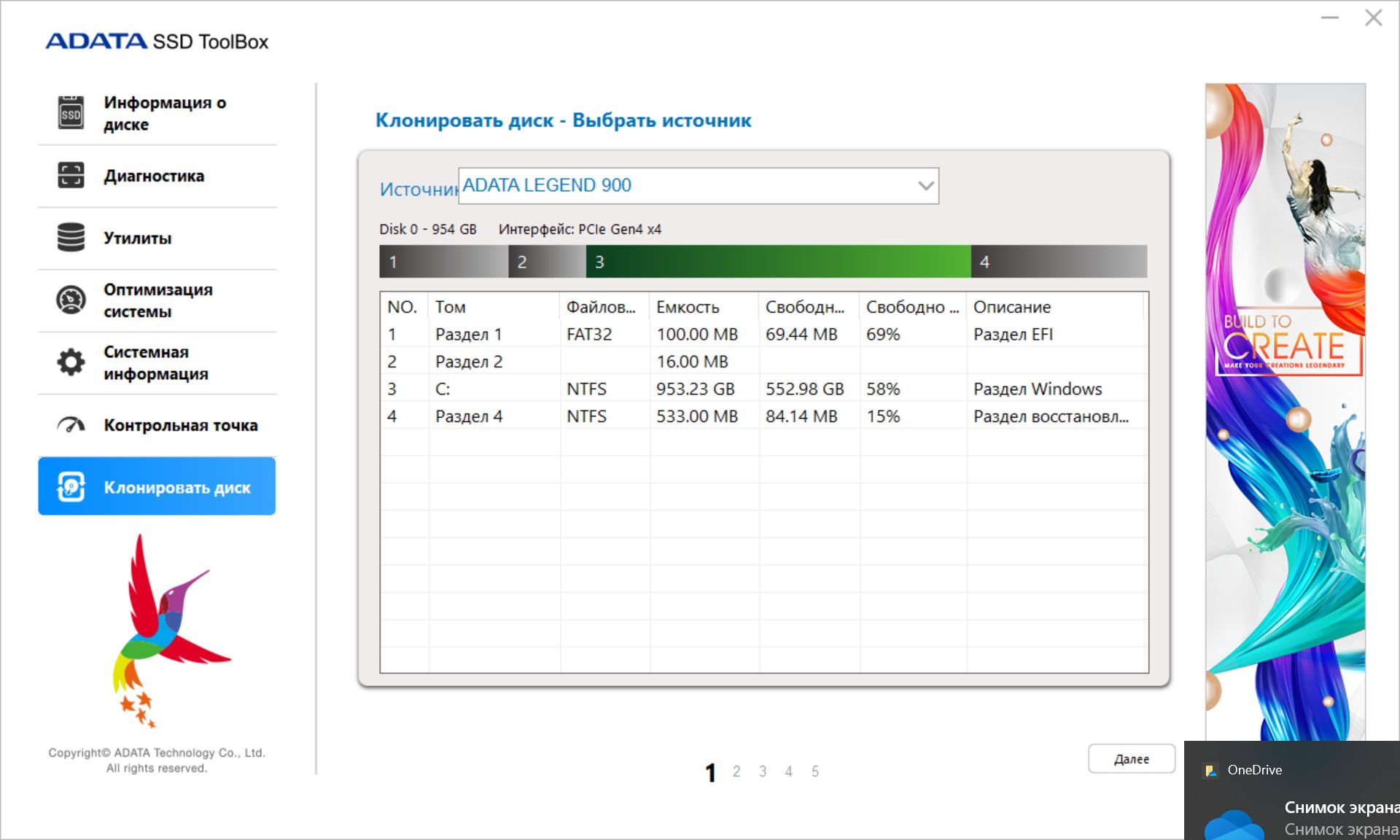This screenshot has width=1400, height=840.
Task: Open the Build to Create banner ad
Action: (x=1285, y=412)
